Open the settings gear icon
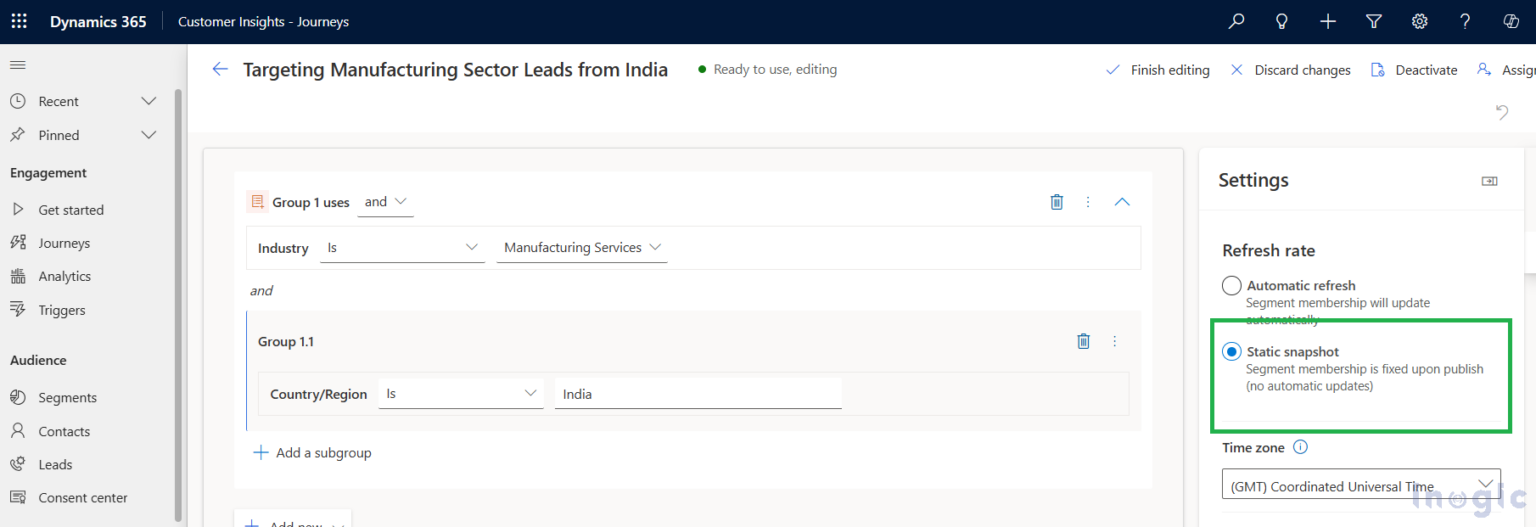 (1419, 21)
